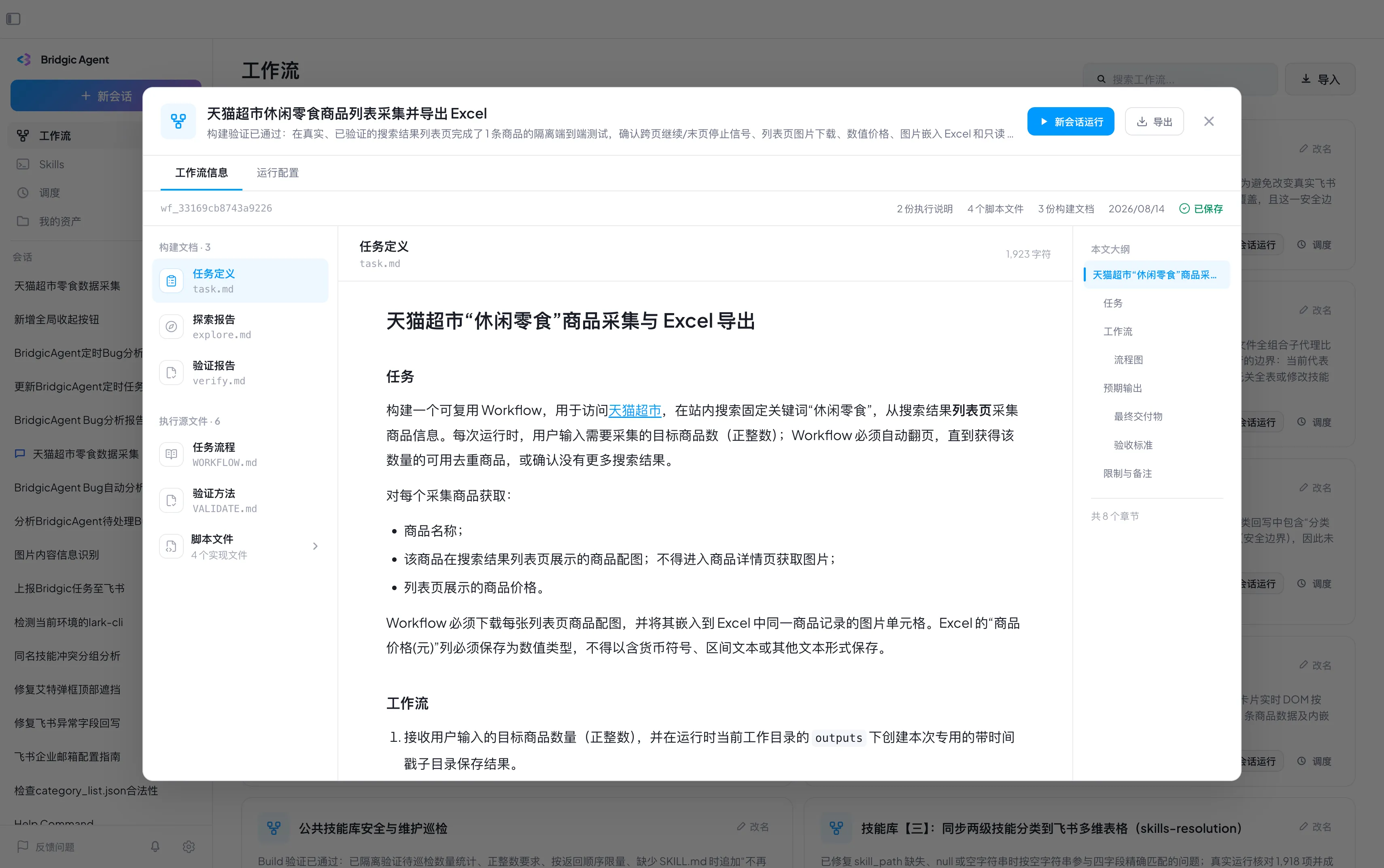The image size is (1384, 868).
Task: Click 4 个脚本文件 stat label
Action: (x=995, y=208)
